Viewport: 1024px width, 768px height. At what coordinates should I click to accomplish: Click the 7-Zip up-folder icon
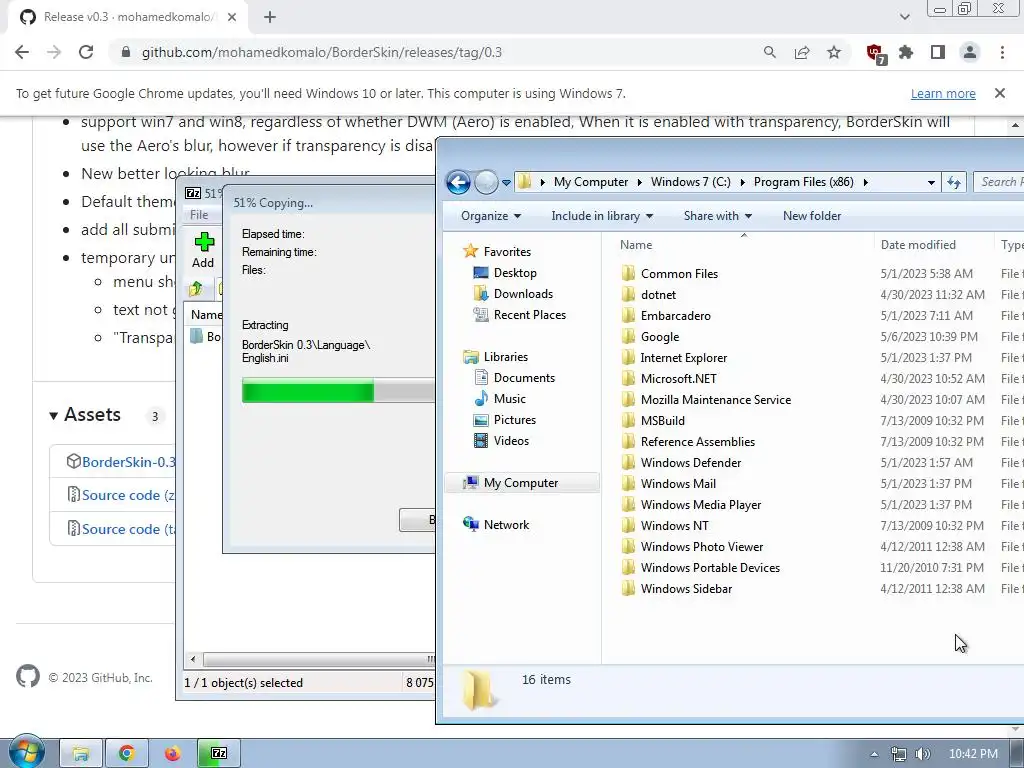coord(195,288)
